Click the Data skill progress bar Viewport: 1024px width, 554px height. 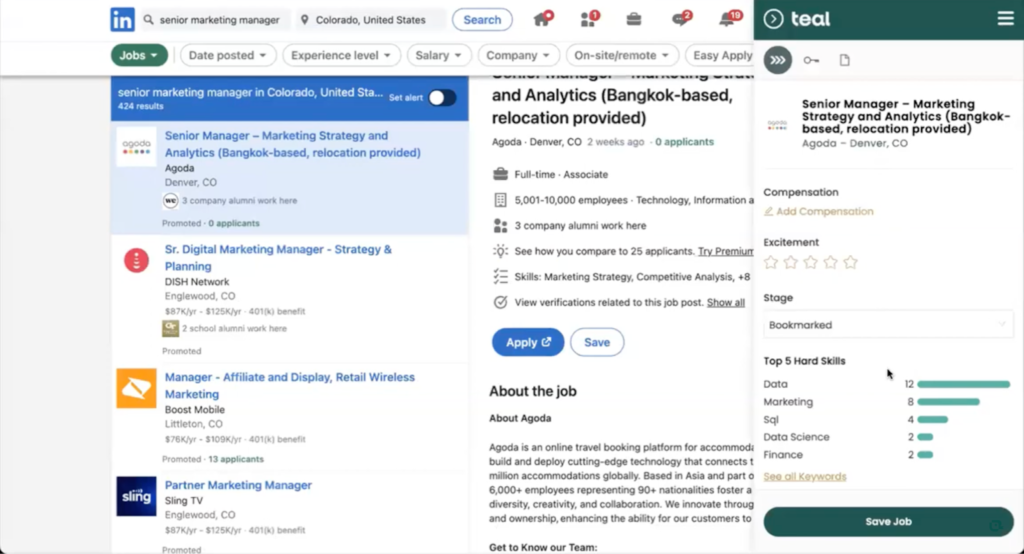(x=963, y=384)
